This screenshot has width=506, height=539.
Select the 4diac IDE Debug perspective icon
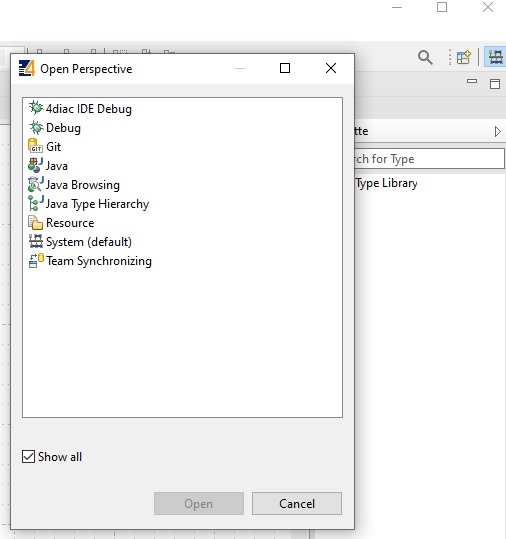click(36, 108)
